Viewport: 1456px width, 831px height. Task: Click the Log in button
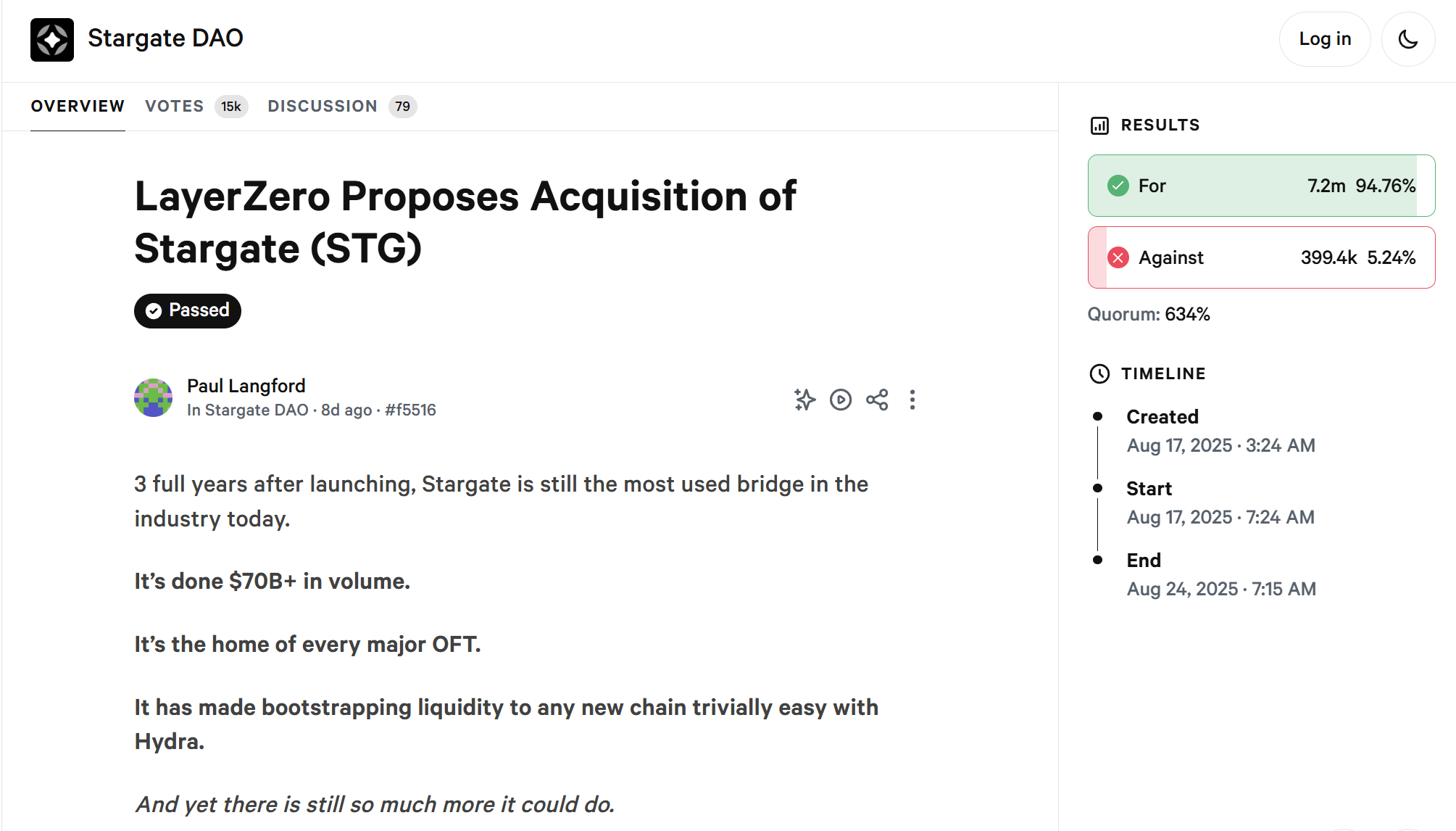click(1324, 39)
